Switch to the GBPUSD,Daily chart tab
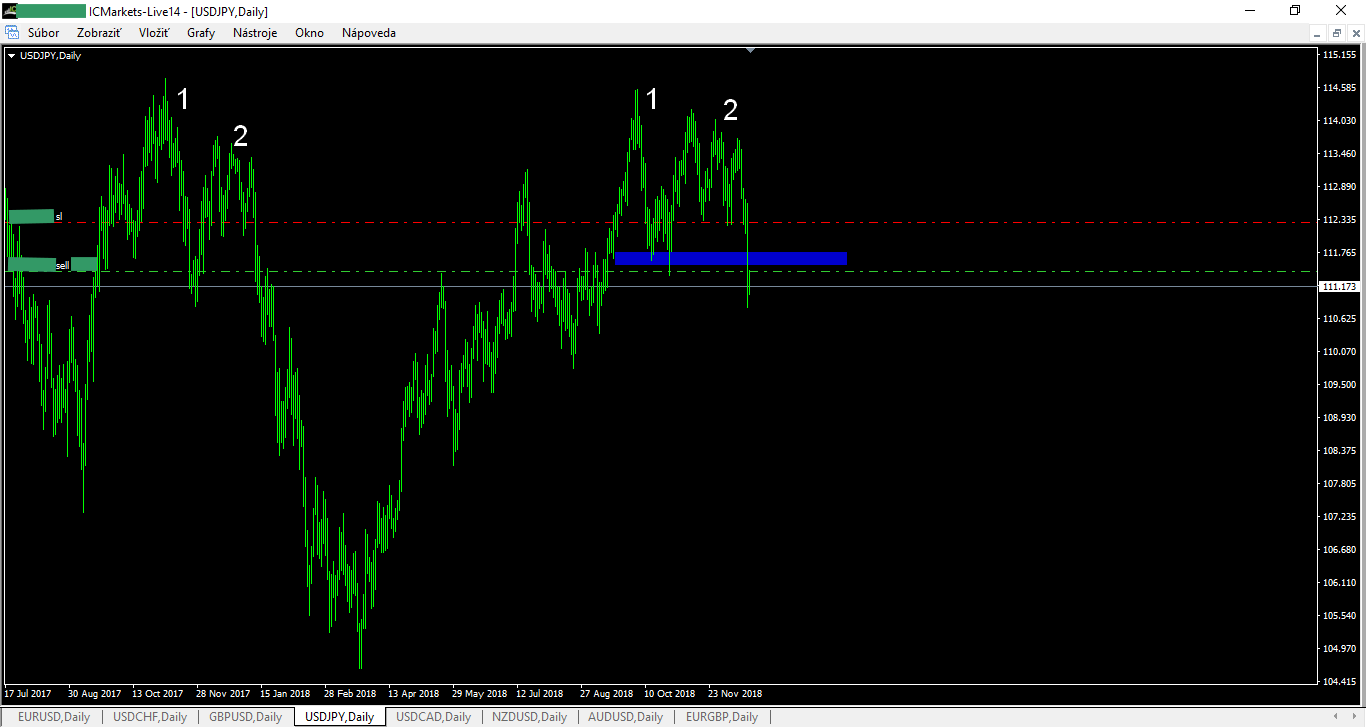The height and width of the screenshot is (728, 1366). [245, 717]
